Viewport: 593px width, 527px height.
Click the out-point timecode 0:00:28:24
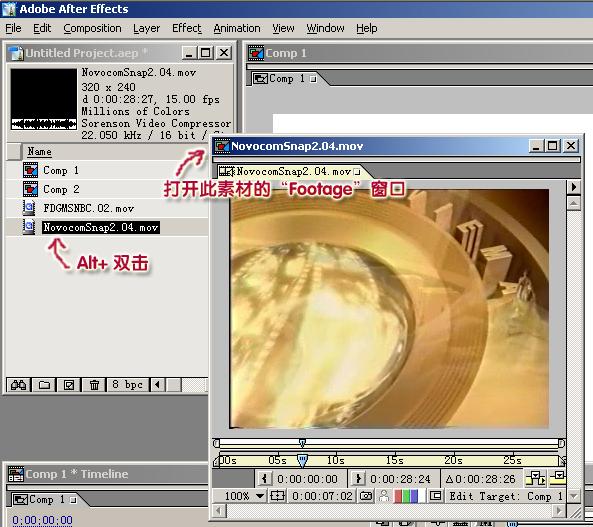click(x=400, y=479)
